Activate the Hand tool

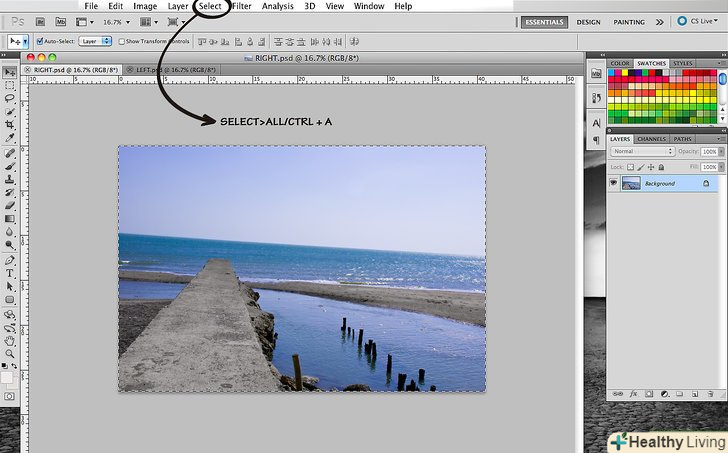pos(10,340)
